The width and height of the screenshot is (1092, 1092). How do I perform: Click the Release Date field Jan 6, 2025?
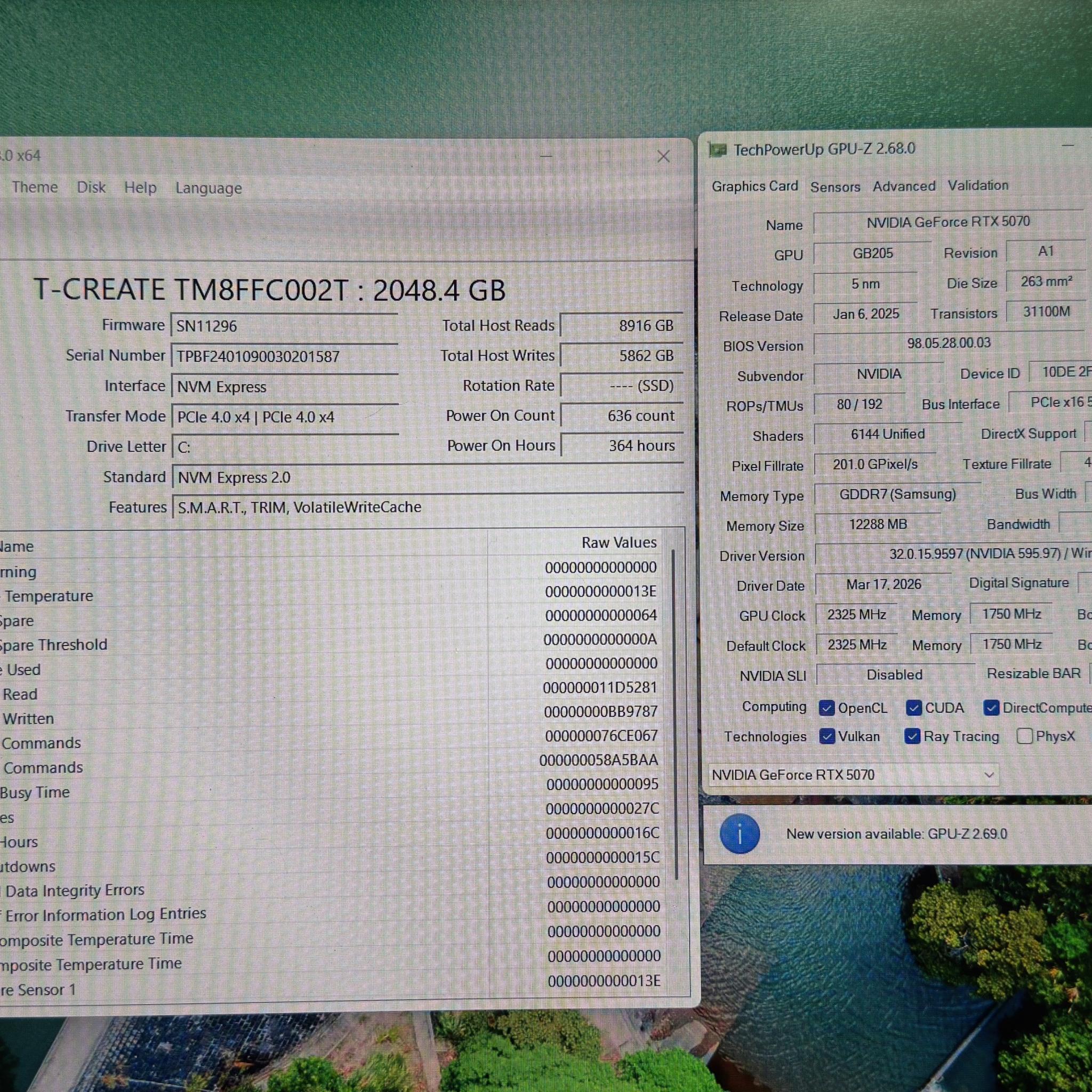pos(865,314)
